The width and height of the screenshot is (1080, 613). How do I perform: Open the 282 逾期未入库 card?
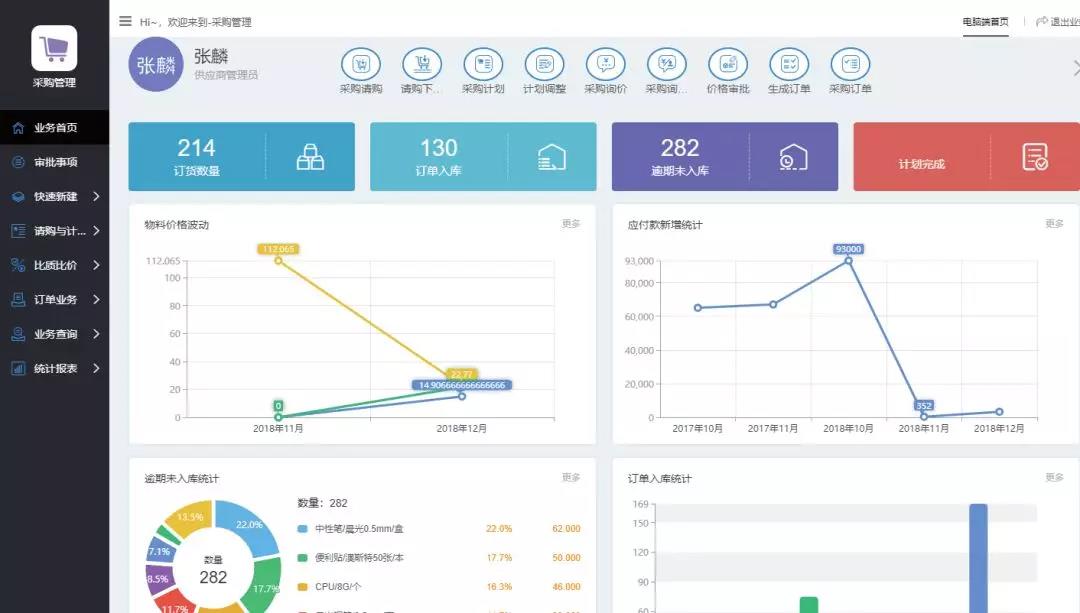click(x=725, y=157)
